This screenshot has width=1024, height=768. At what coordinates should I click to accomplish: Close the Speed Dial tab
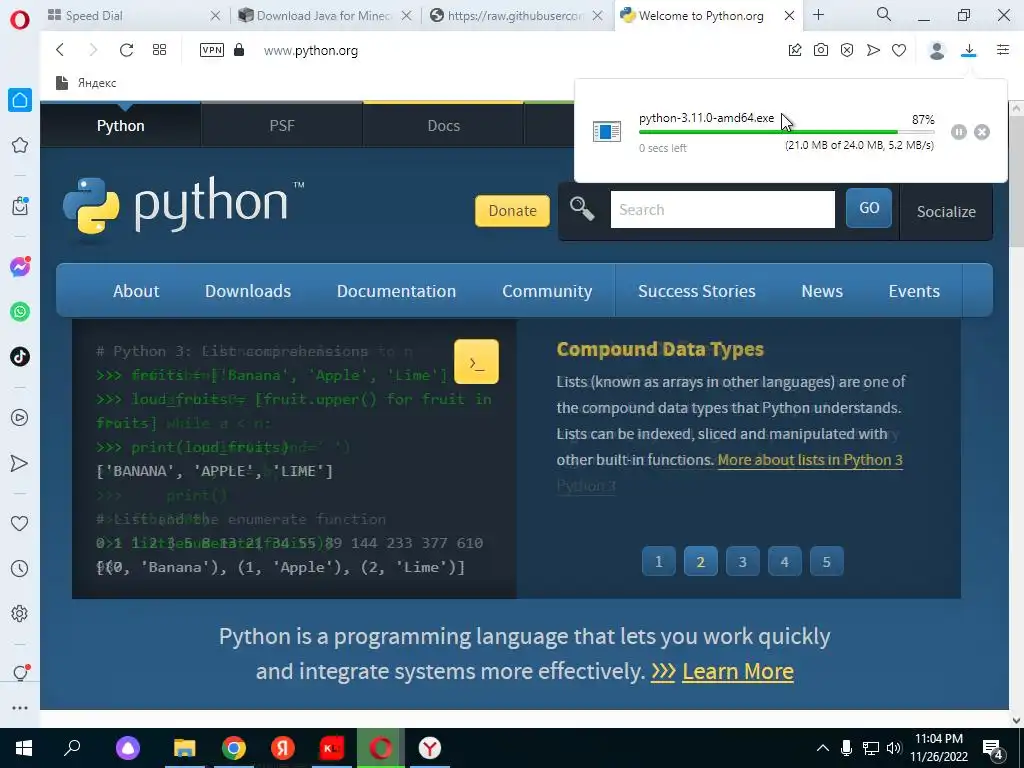[216, 16]
